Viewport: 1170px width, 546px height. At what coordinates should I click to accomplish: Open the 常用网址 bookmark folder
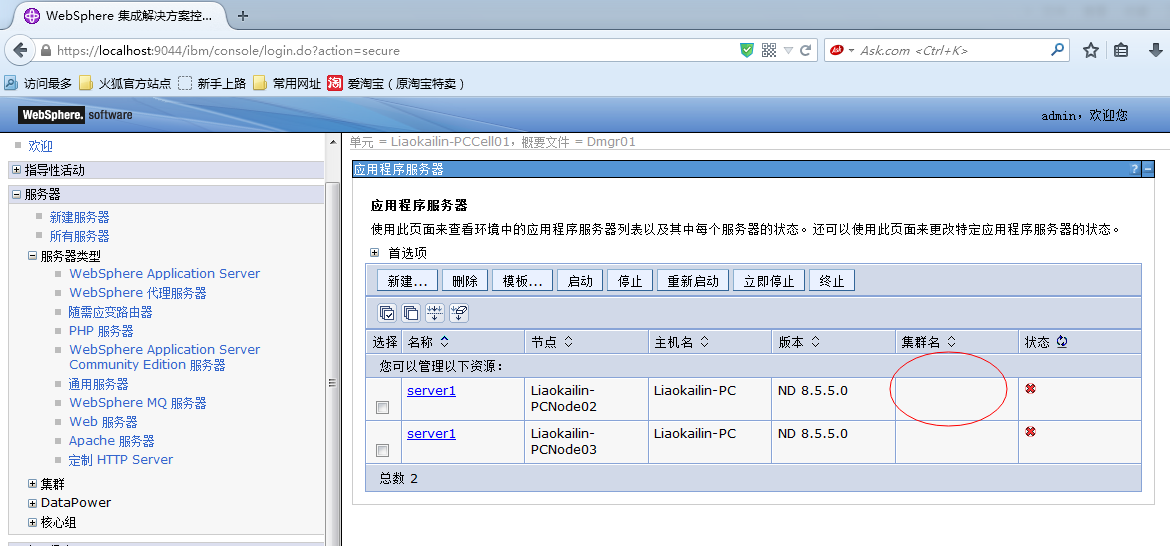click(x=287, y=83)
